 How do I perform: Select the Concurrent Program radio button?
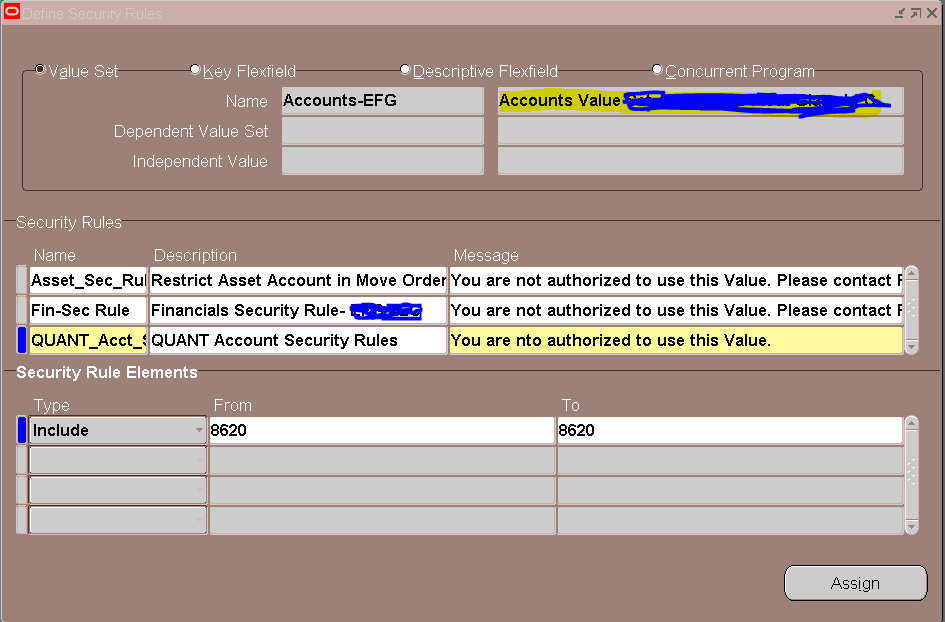point(657,69)
